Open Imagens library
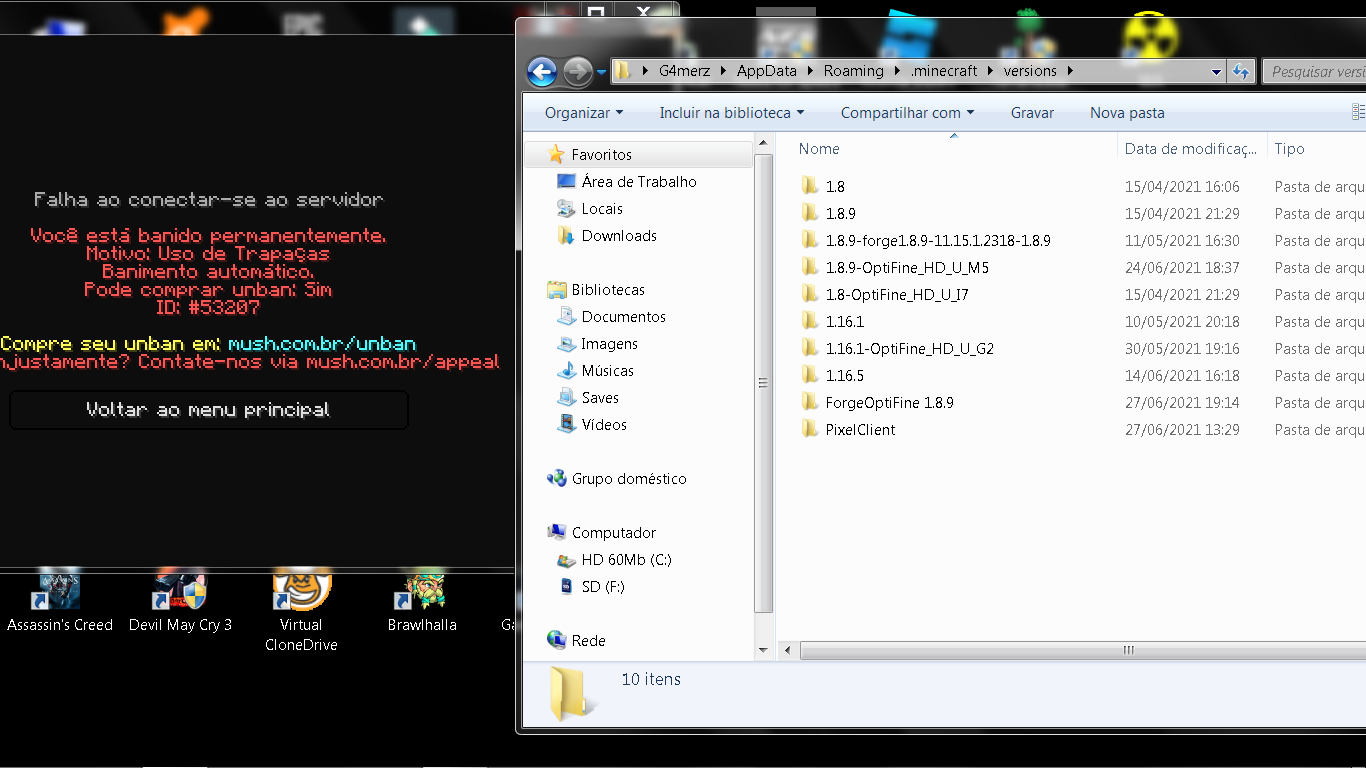Screen dimensions: 1366x768 coord(609,344)
